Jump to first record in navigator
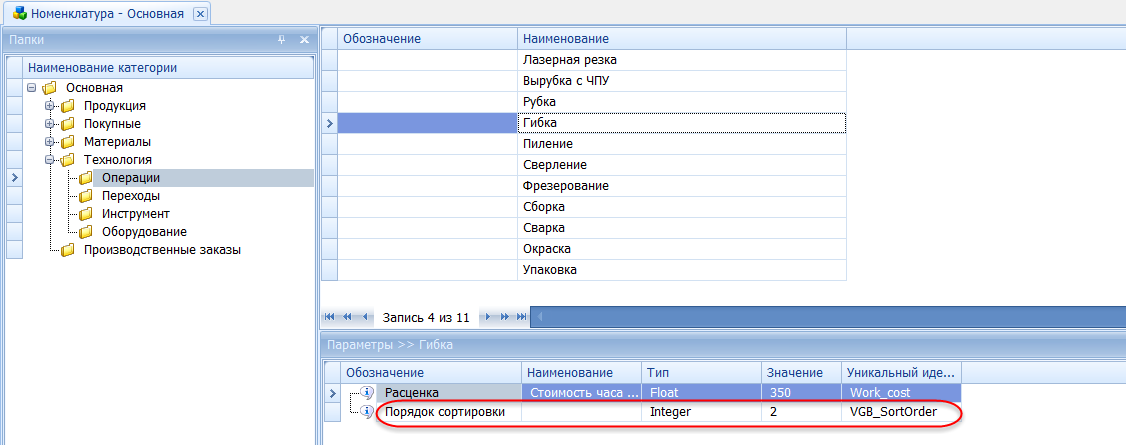Viewport: 1126px width, 445px height. (330, 317)
